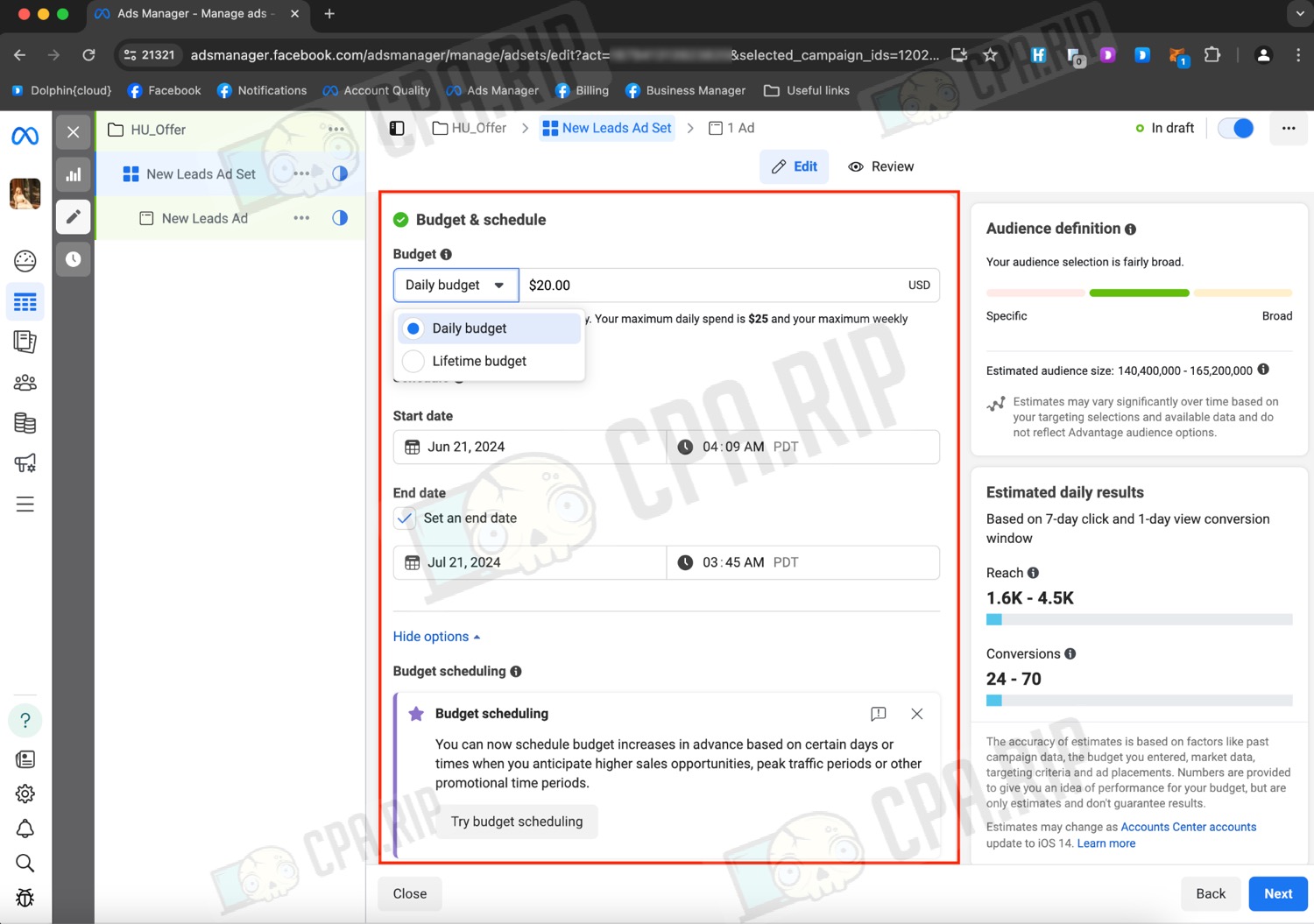
Task: Switch to the Edit tab
Action: [795, 166]
